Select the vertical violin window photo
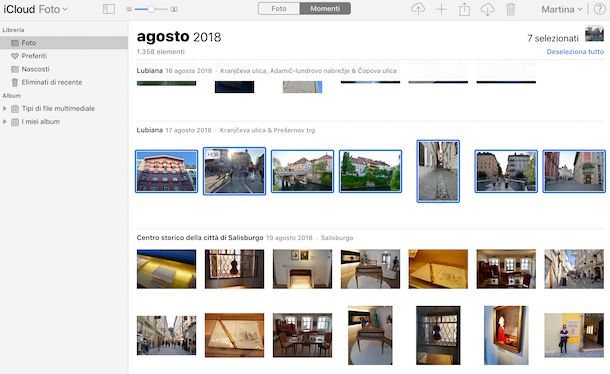Viewport: 610px width, 374px height. [438, 335]
